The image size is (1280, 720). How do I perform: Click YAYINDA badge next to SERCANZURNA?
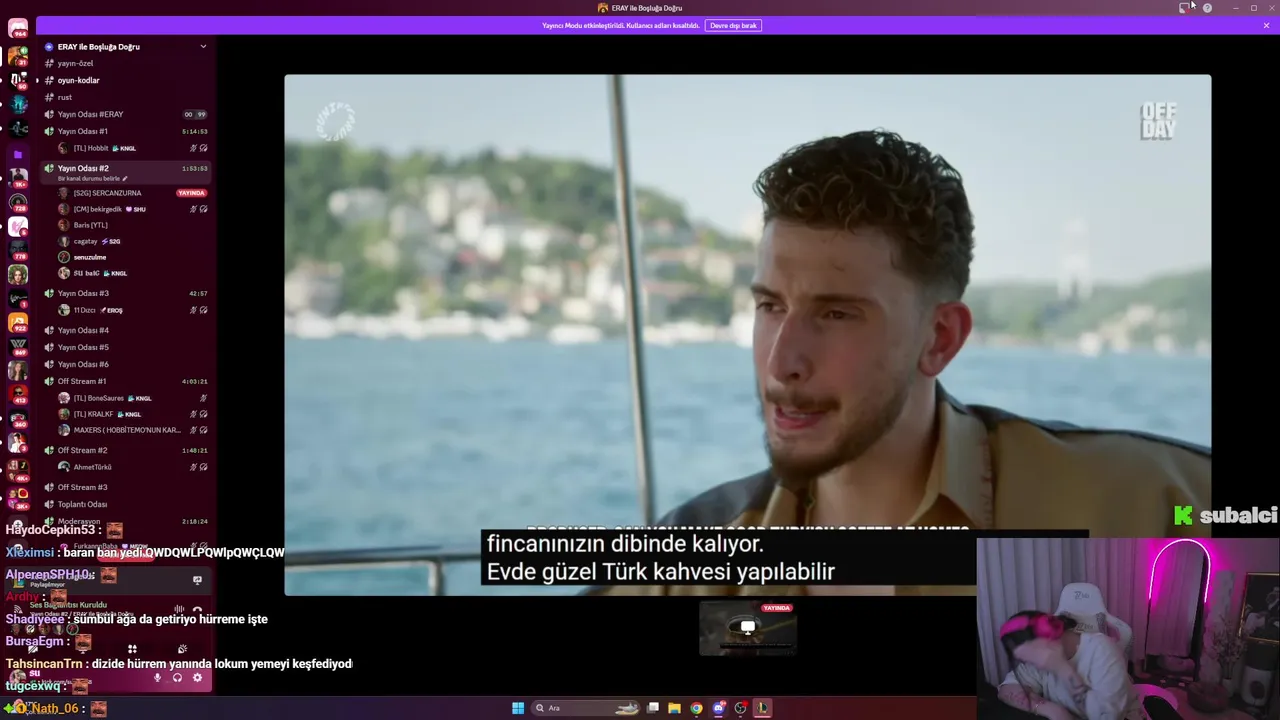(191, 193)
